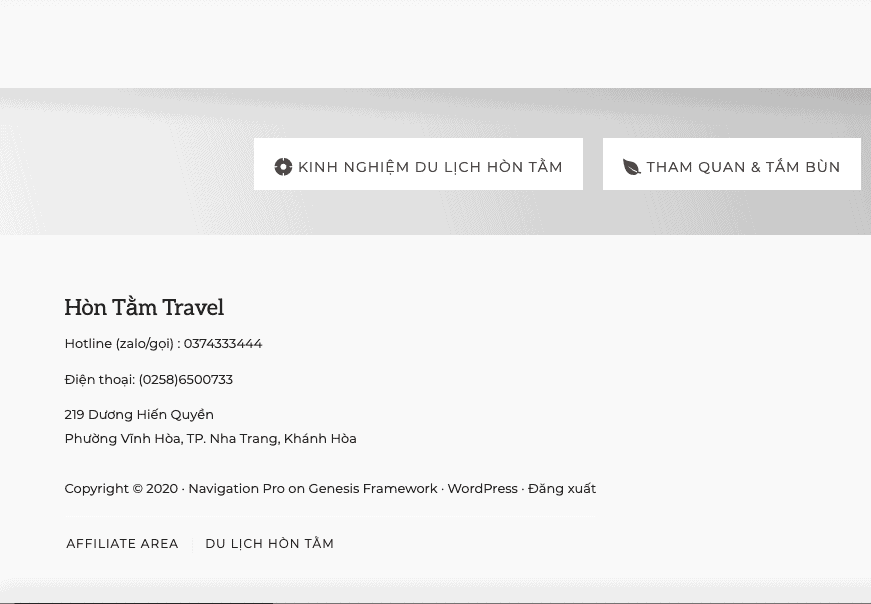Click the Copyright © 2020 text
The image size is (871, 604).
point(120,489)
